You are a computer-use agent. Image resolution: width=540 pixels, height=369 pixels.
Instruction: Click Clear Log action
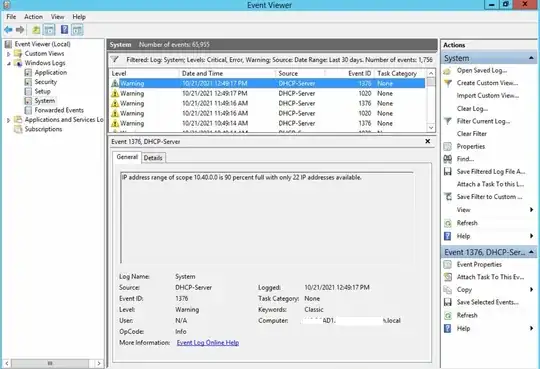(472, 109)
